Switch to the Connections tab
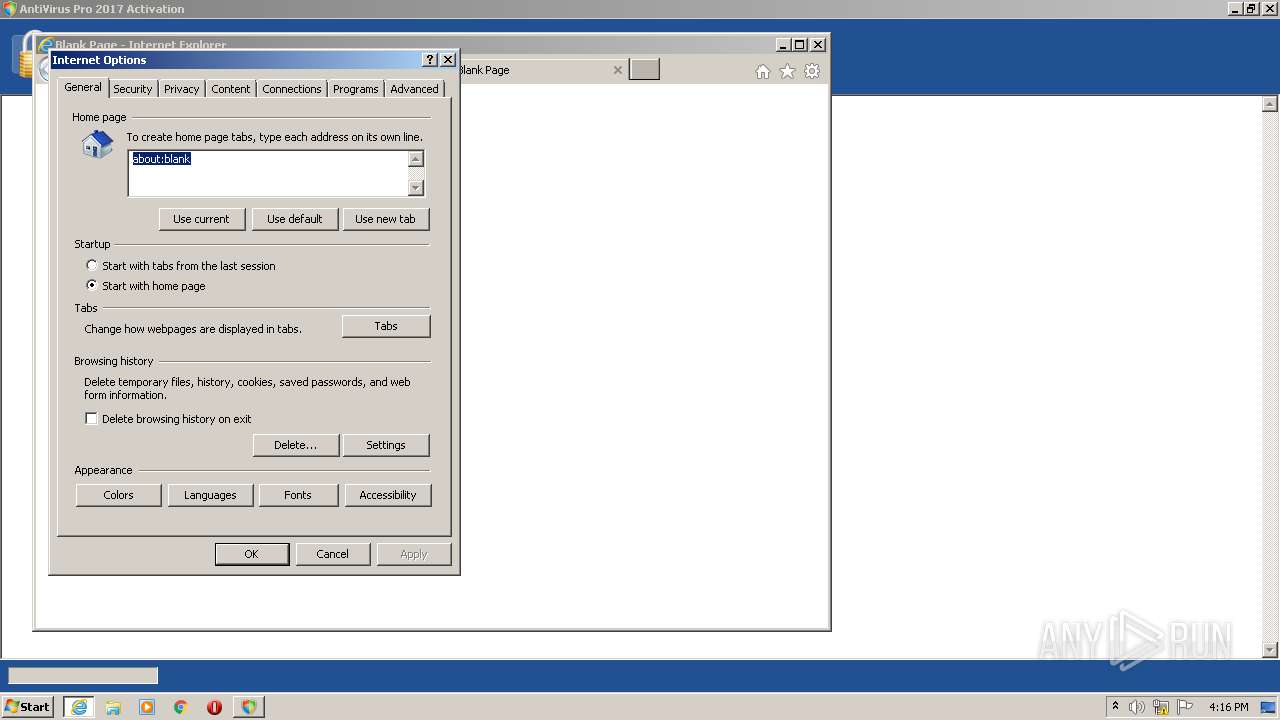The width and height of the screenshot is (1280, 720). (292, 89)
